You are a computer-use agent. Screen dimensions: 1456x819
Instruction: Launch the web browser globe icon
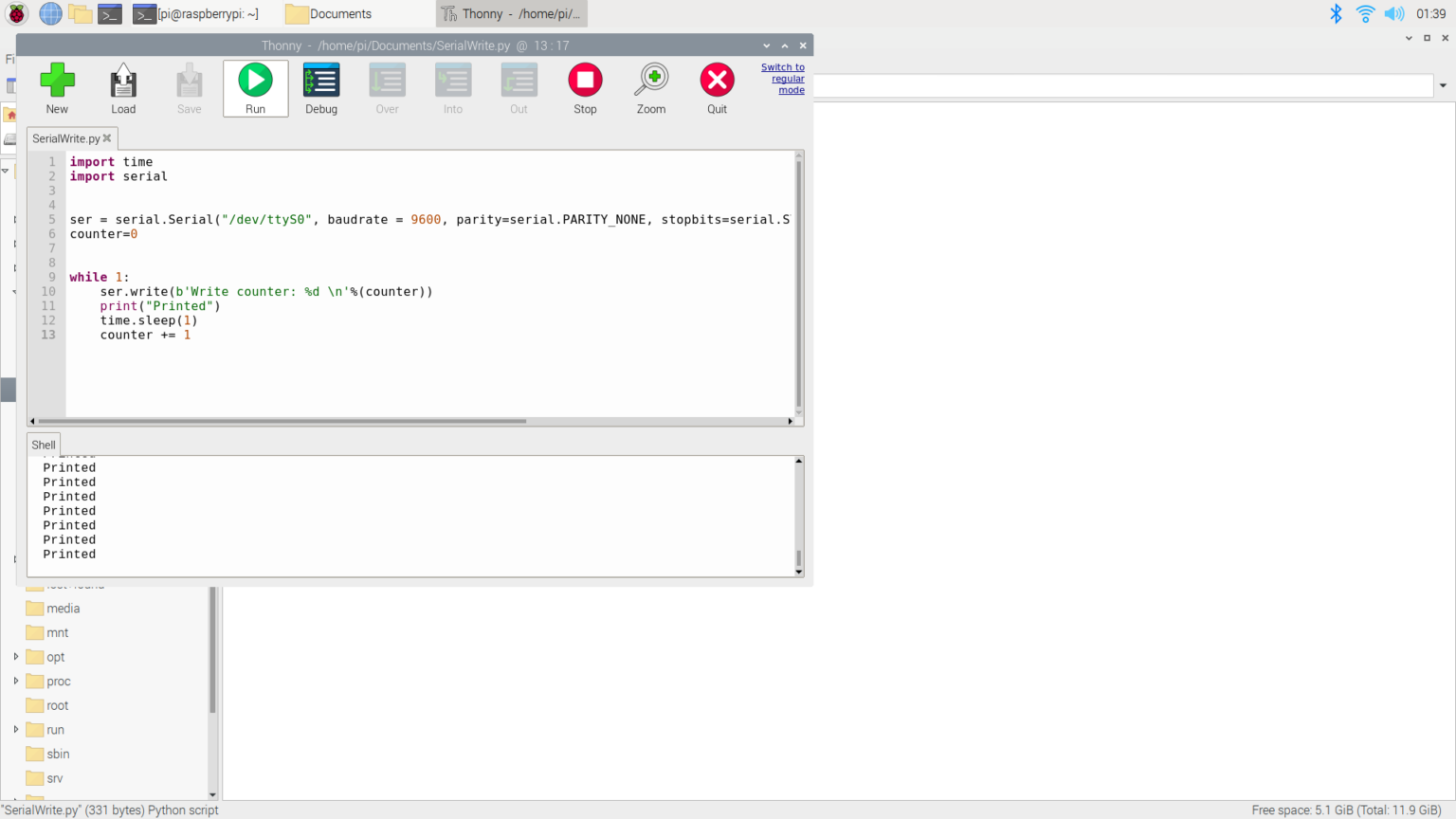point(50,14)
